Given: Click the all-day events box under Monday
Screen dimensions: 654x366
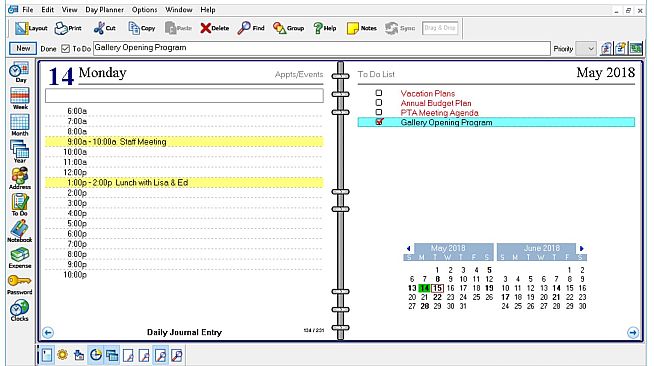Looking at the screenshot, I should [184, 95].
